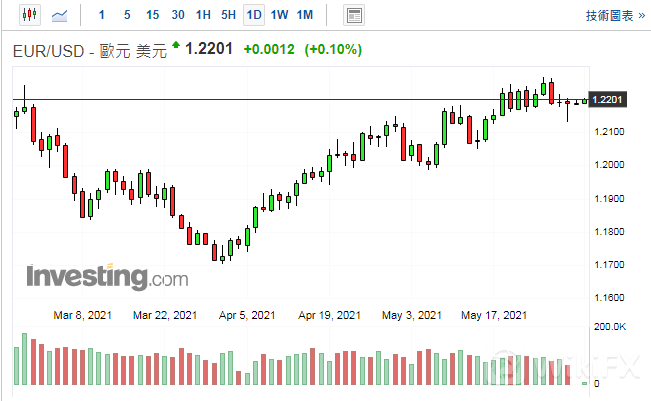Open the news panel icon in toolbar
The width and height of the screenshot is (651, 401).
(x=353, y=15)
